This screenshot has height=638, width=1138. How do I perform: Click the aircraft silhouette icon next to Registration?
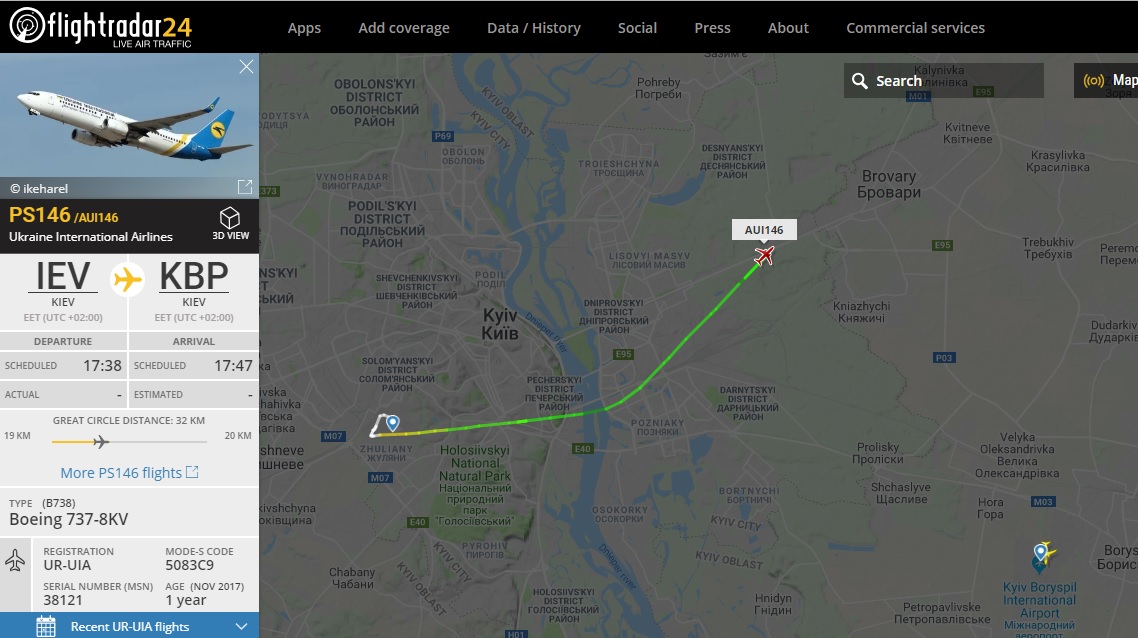pyautogui.click(x=15, y=560)
